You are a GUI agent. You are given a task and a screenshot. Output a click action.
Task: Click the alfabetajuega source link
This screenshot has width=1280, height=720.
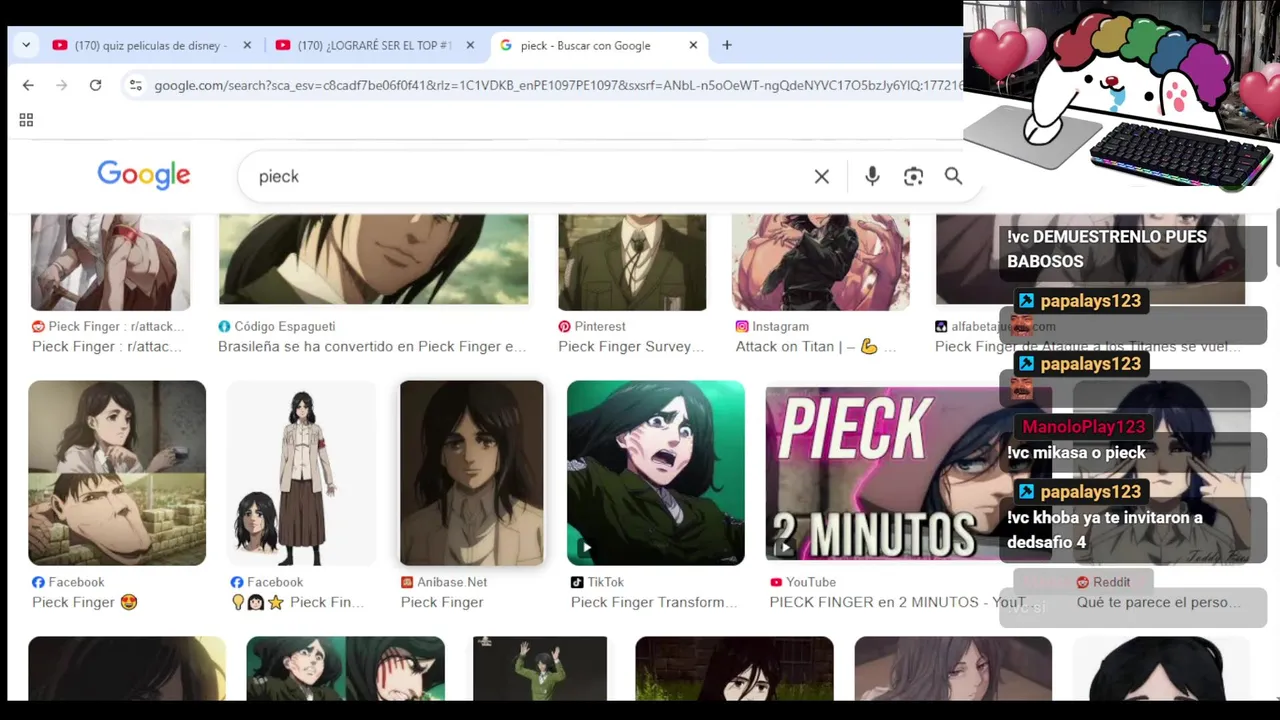pos(995,326)
